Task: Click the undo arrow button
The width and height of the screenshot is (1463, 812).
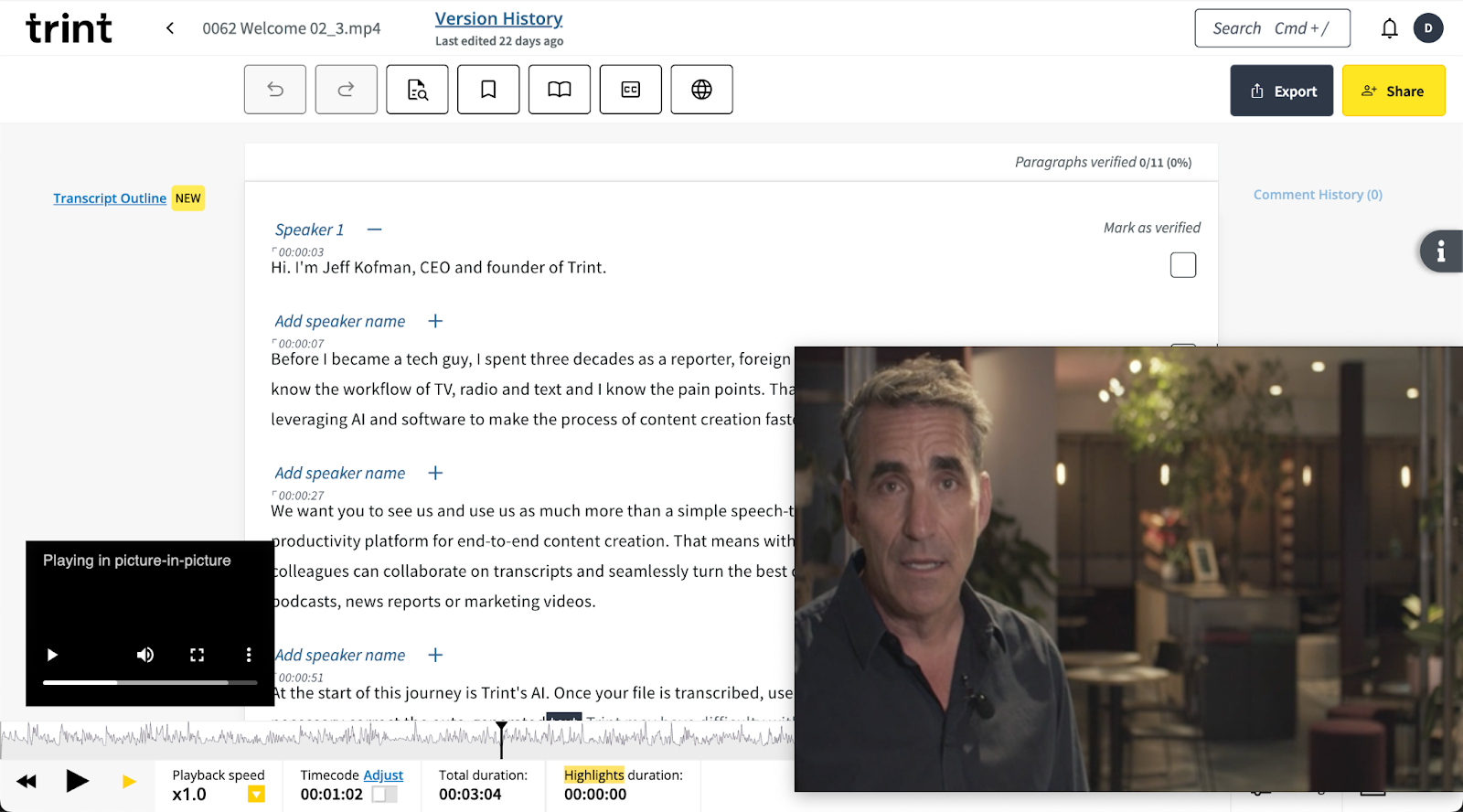Action: pyautogui.click(x=275, y=90)
